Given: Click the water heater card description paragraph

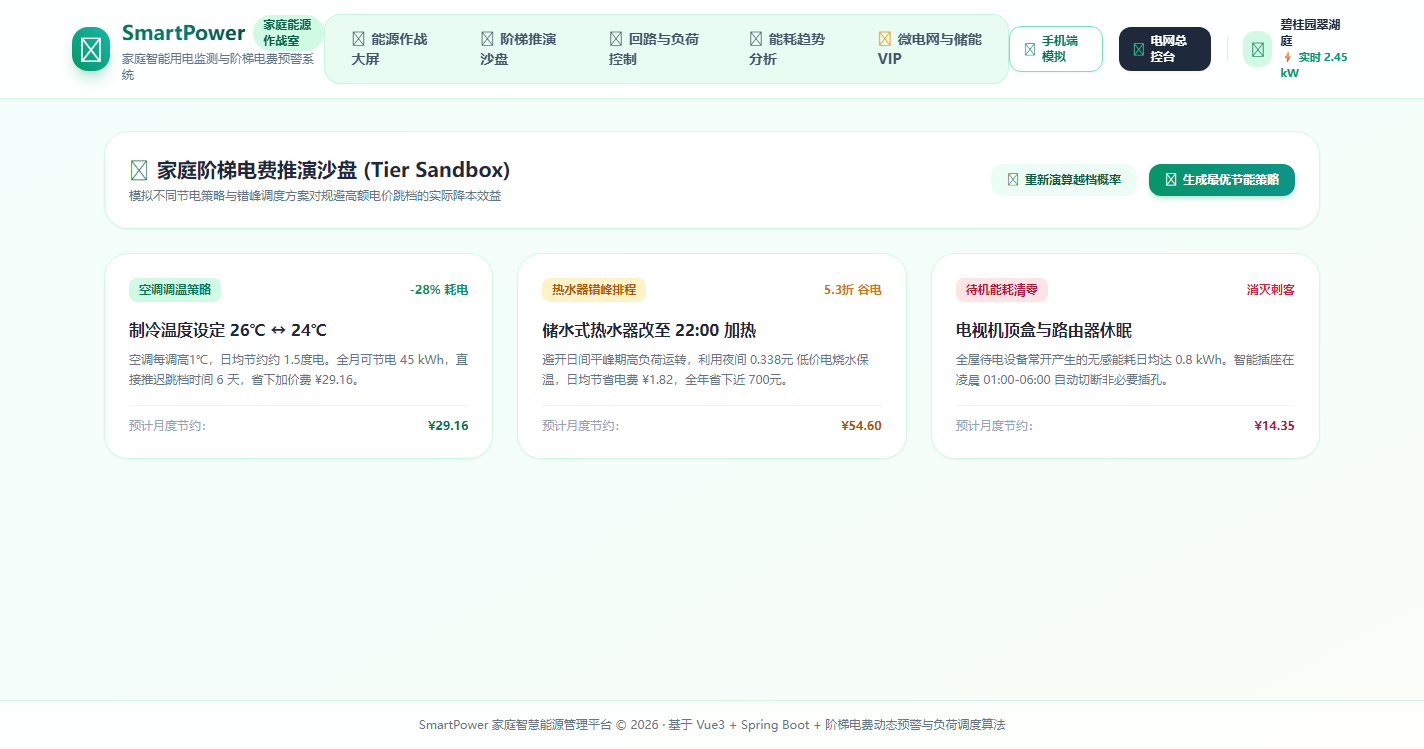Looking at the screenshot, I should [712, 370].
